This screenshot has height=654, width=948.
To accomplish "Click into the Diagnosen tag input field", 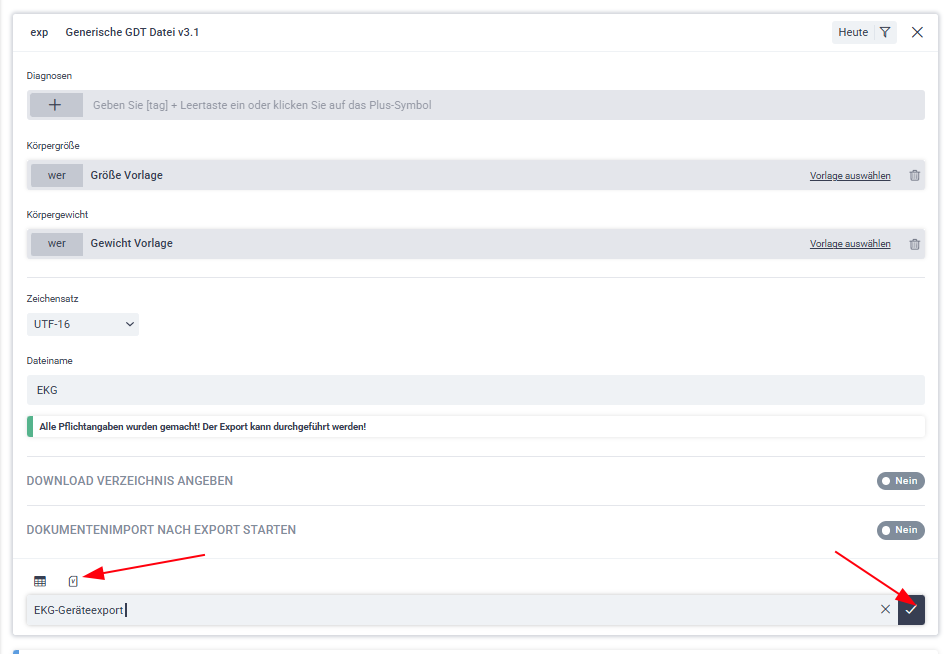I will click(500, 105).
